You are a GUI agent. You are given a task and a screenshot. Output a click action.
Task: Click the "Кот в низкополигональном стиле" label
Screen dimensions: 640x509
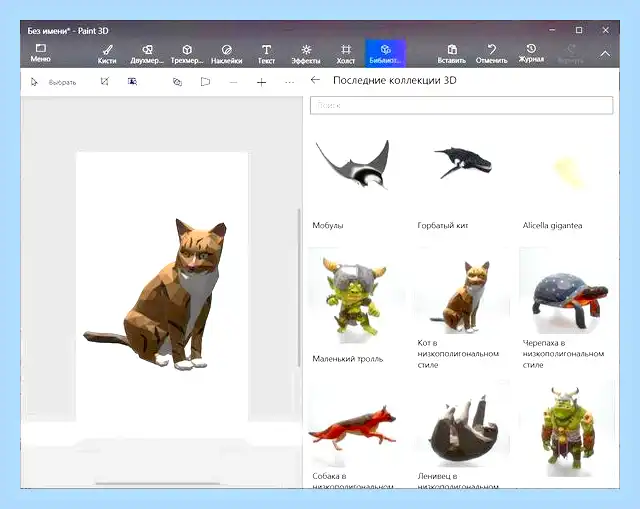pos(458,353)
